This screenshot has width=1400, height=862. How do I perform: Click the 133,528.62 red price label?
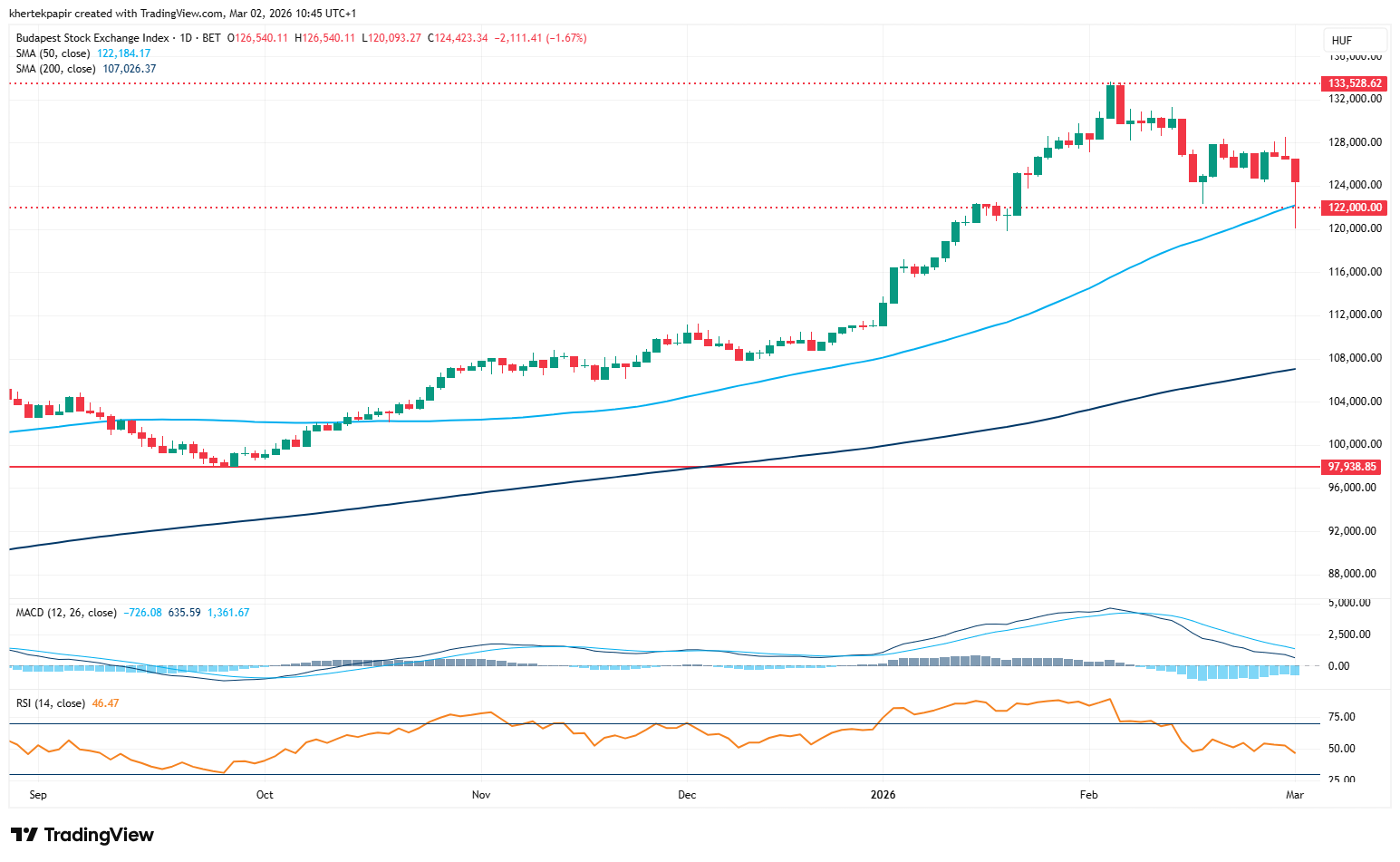pos(1355,83)
